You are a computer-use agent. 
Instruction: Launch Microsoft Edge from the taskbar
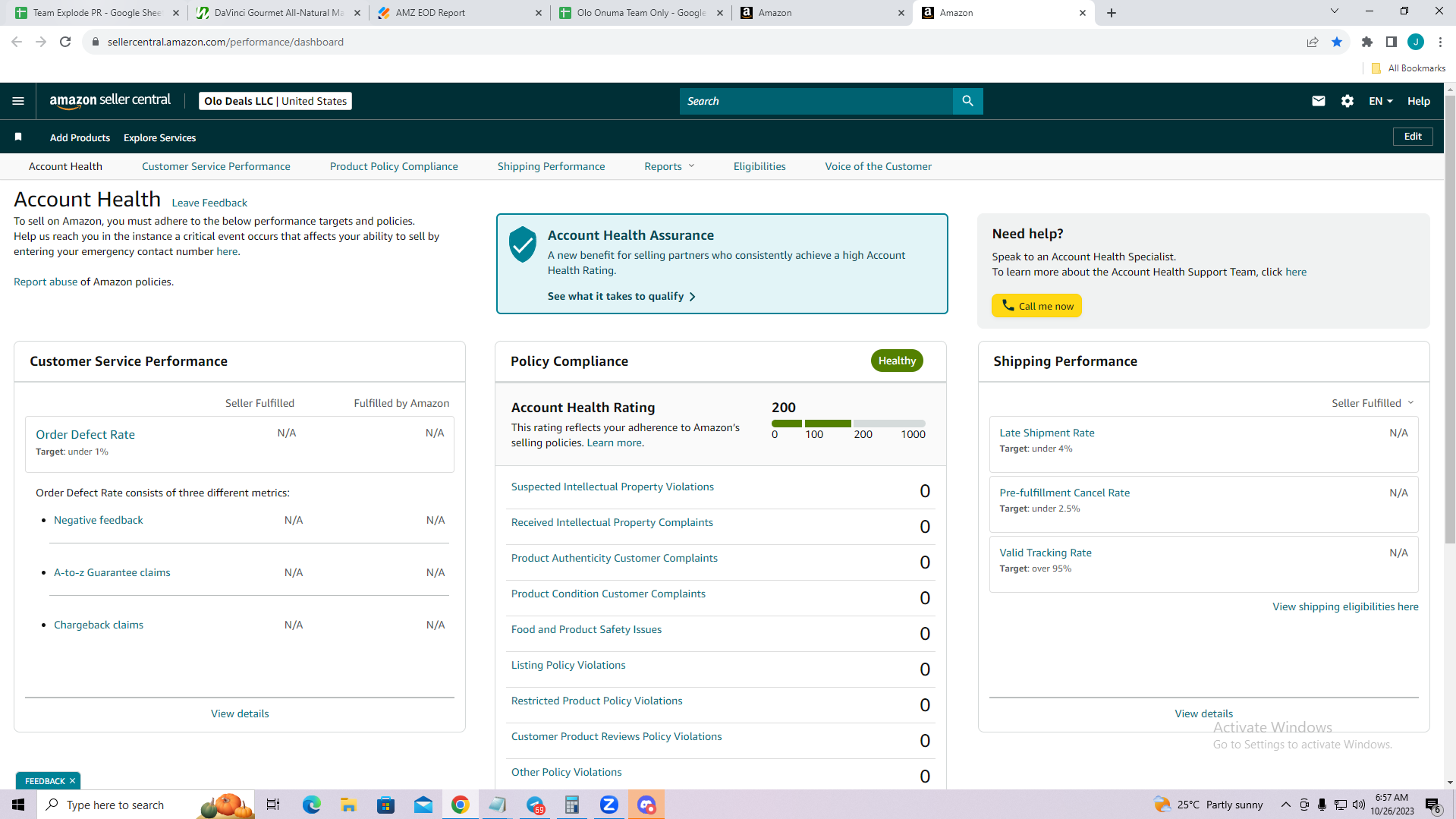tap(311, 805)
